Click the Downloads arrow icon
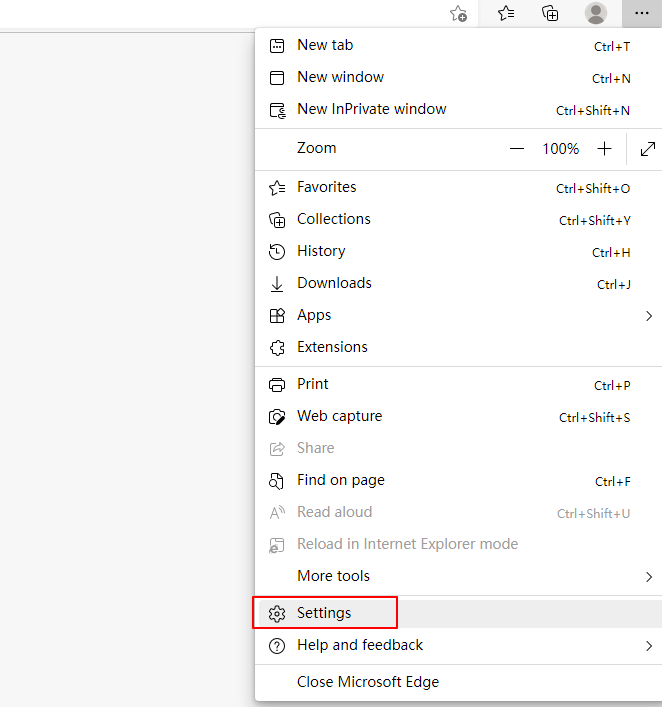The width and height of the screenshot is (662, 707). [277, 284]
